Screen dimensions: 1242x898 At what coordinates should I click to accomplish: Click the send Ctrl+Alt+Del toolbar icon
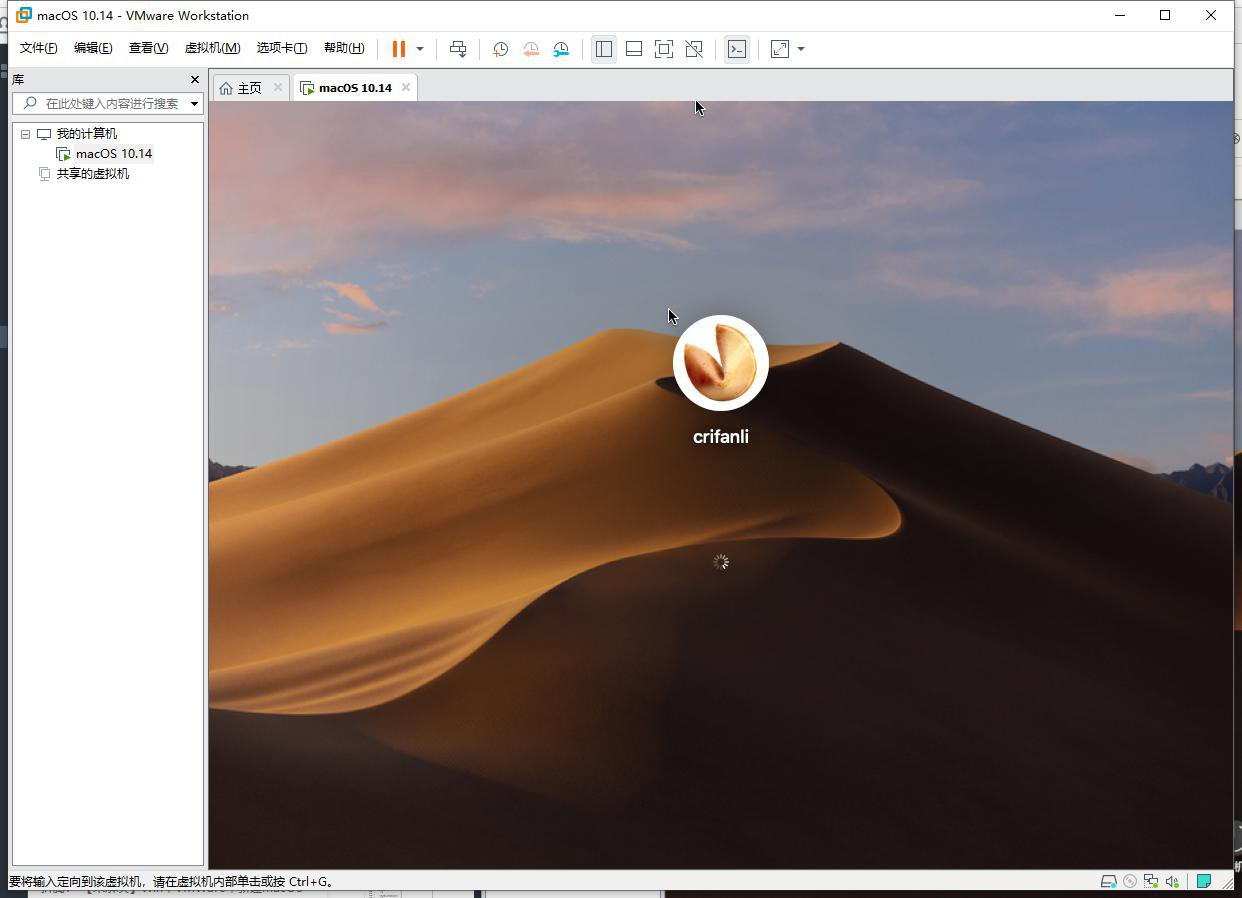click(x=458, y=49)
